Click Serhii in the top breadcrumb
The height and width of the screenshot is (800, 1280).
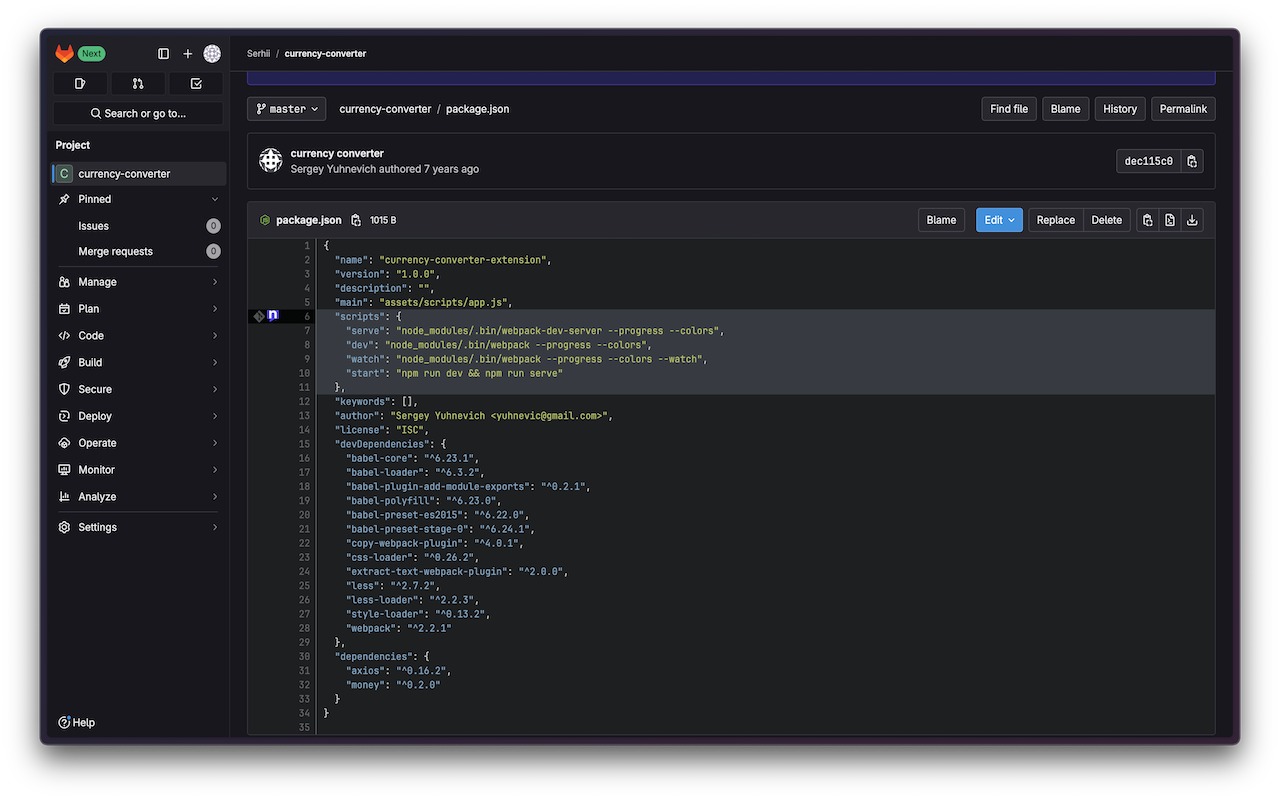pos(259,54)
